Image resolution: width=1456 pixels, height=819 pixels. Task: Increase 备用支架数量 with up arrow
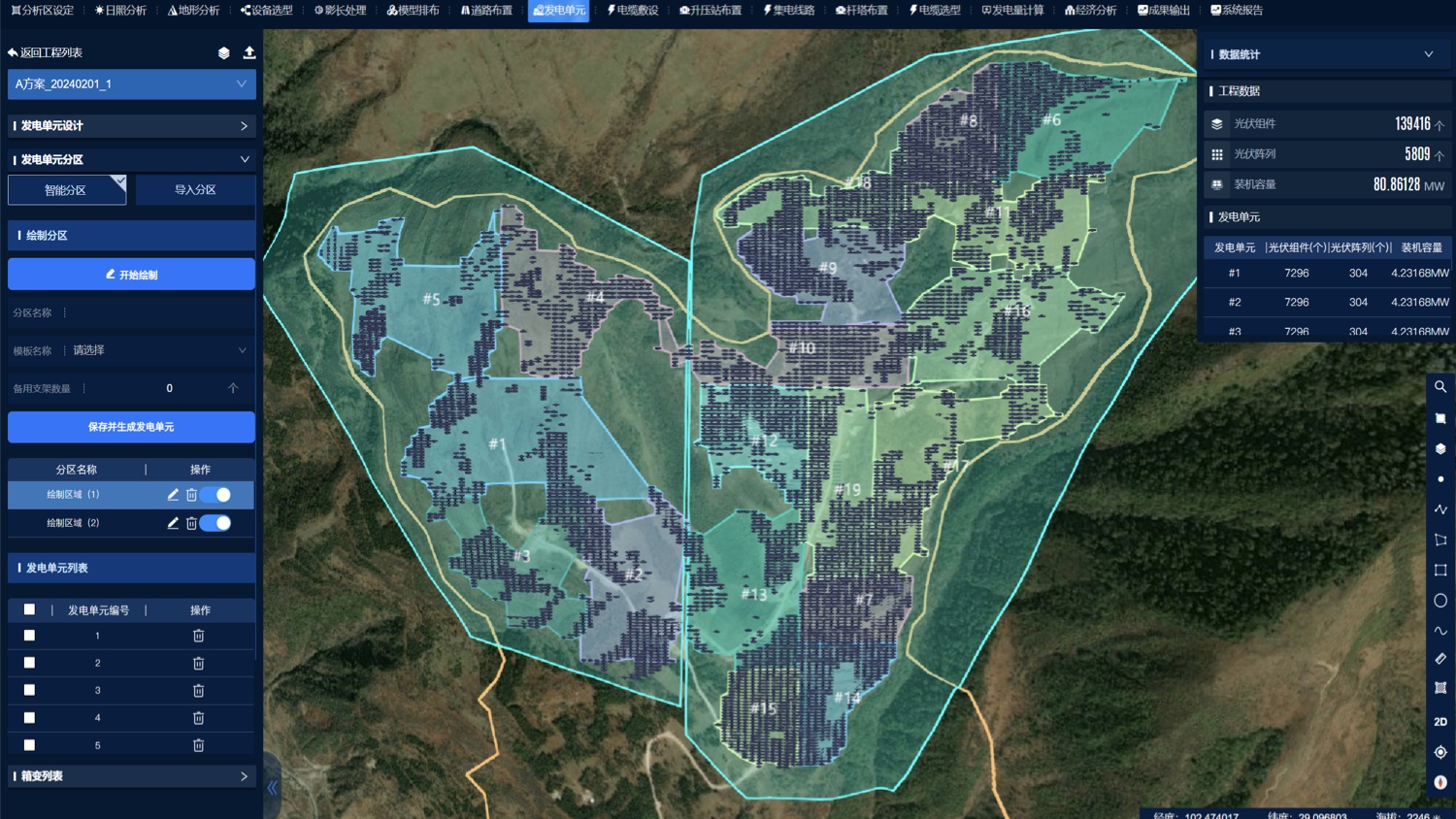click(x=233, y=388)
